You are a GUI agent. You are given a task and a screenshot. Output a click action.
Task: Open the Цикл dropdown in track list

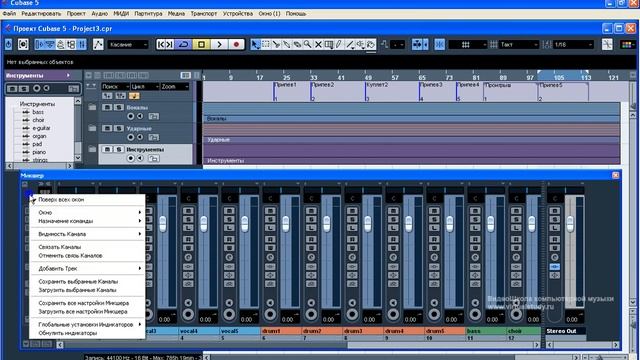[x=145, y=86]
